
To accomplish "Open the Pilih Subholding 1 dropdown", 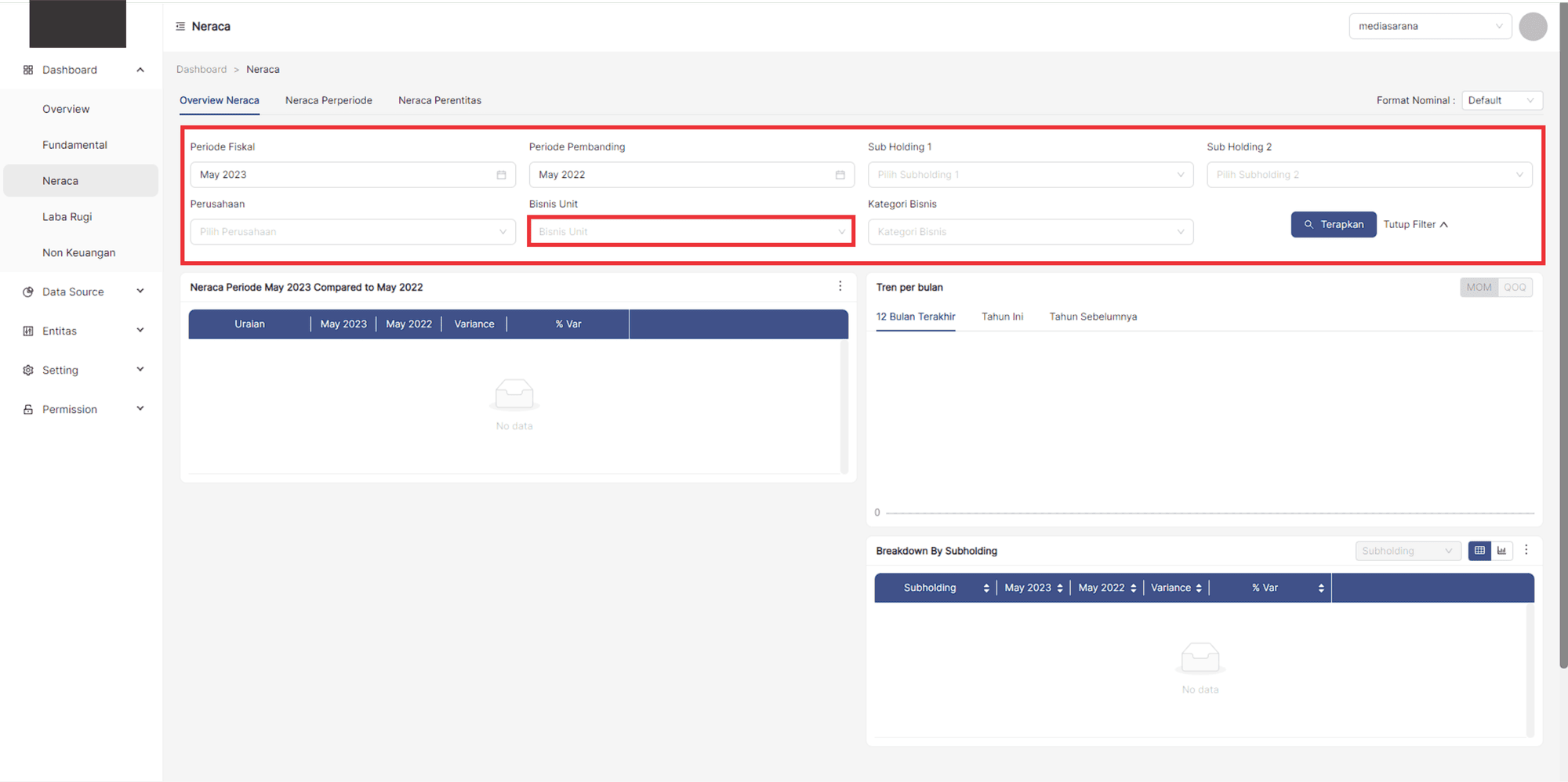I will [1030, 175].
